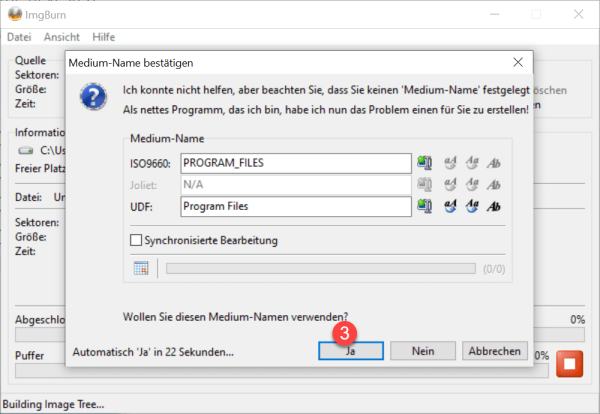The width and height of the screenshot is (600, 414).
Task: Click the medium name progress bar
Action: 321,269
